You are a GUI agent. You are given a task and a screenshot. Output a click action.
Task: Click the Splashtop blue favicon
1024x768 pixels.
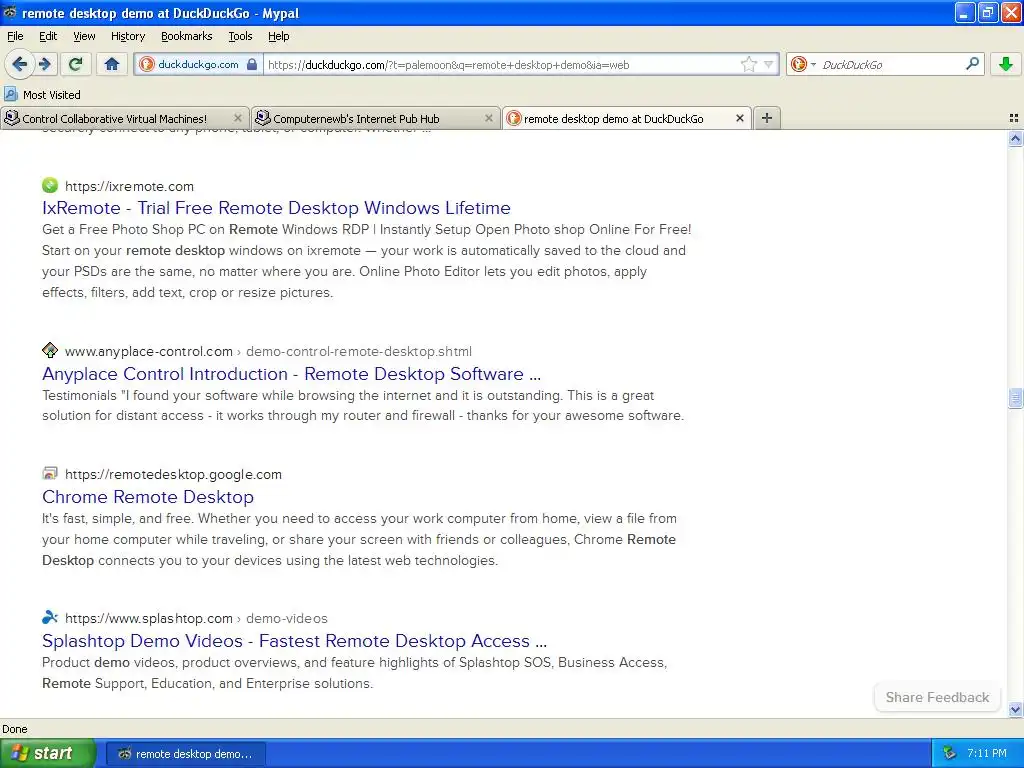50,617
